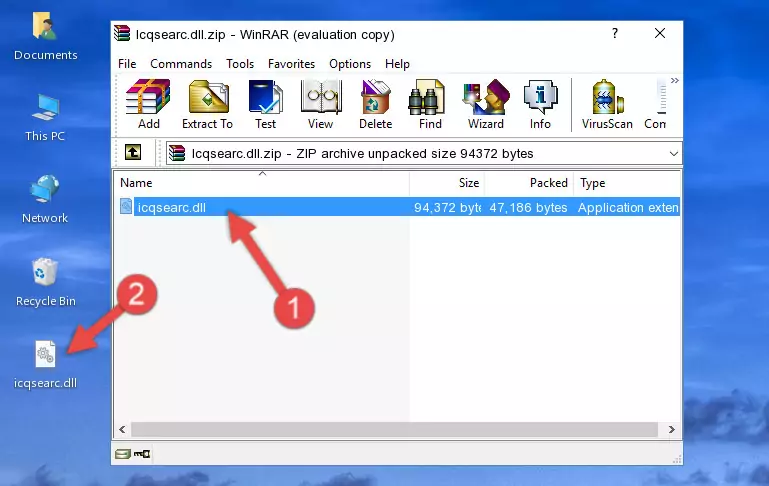Click the WinRAR title bar app icon
The width and height of the screenshot is (769, 486).
click(122, 33)
